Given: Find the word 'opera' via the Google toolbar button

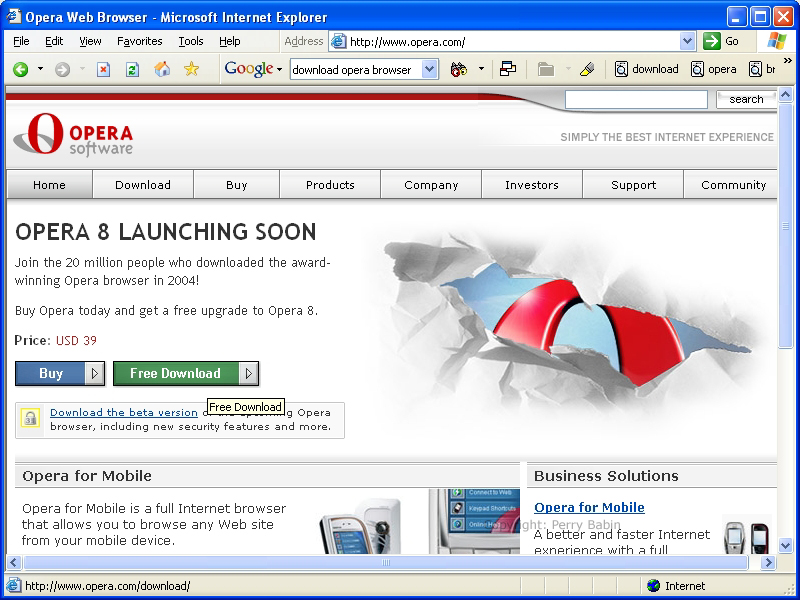Looking at the screenshot, I should point(713,69).
